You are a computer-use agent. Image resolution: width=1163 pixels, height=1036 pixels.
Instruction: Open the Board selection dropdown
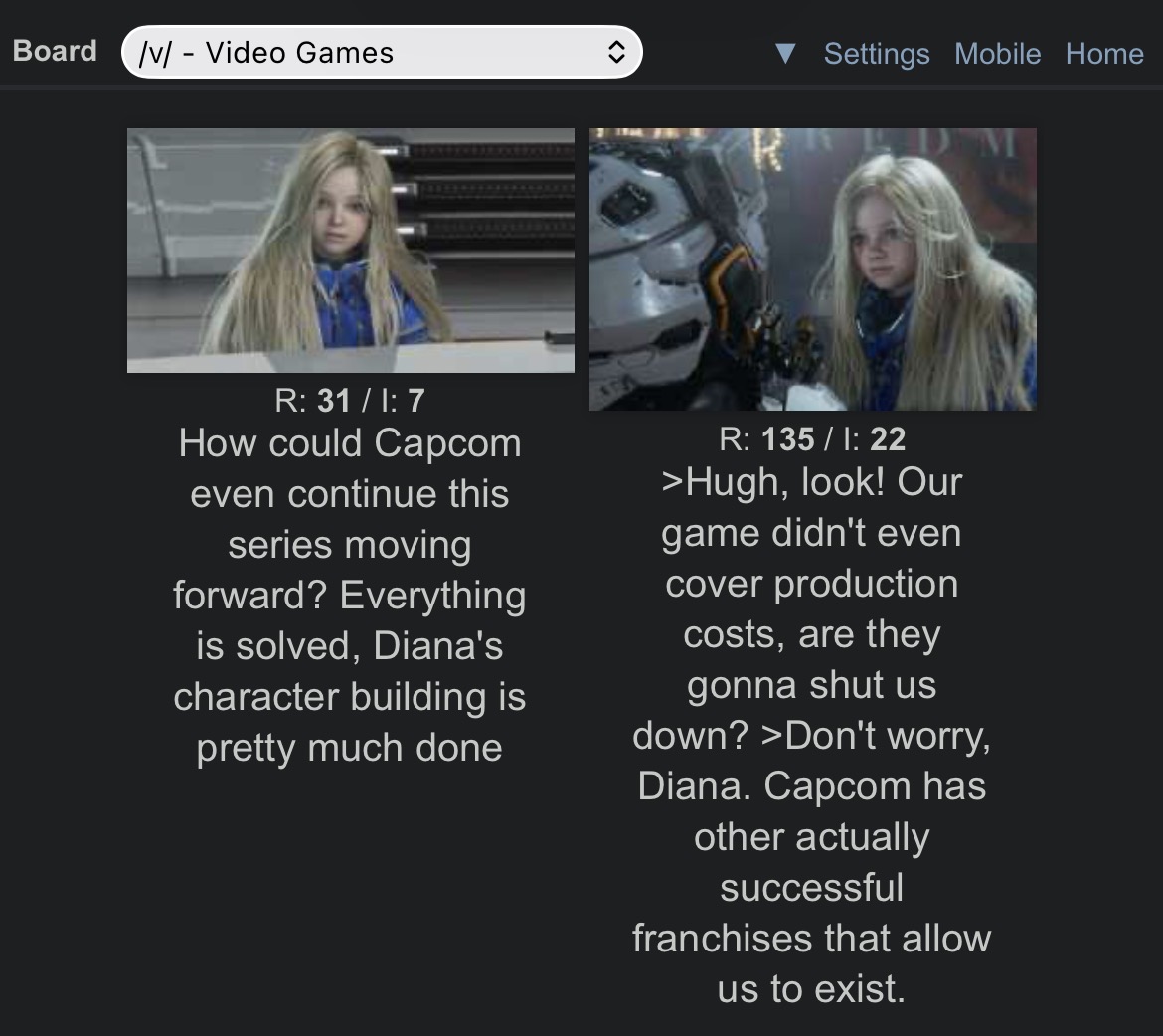pos(382,52)
